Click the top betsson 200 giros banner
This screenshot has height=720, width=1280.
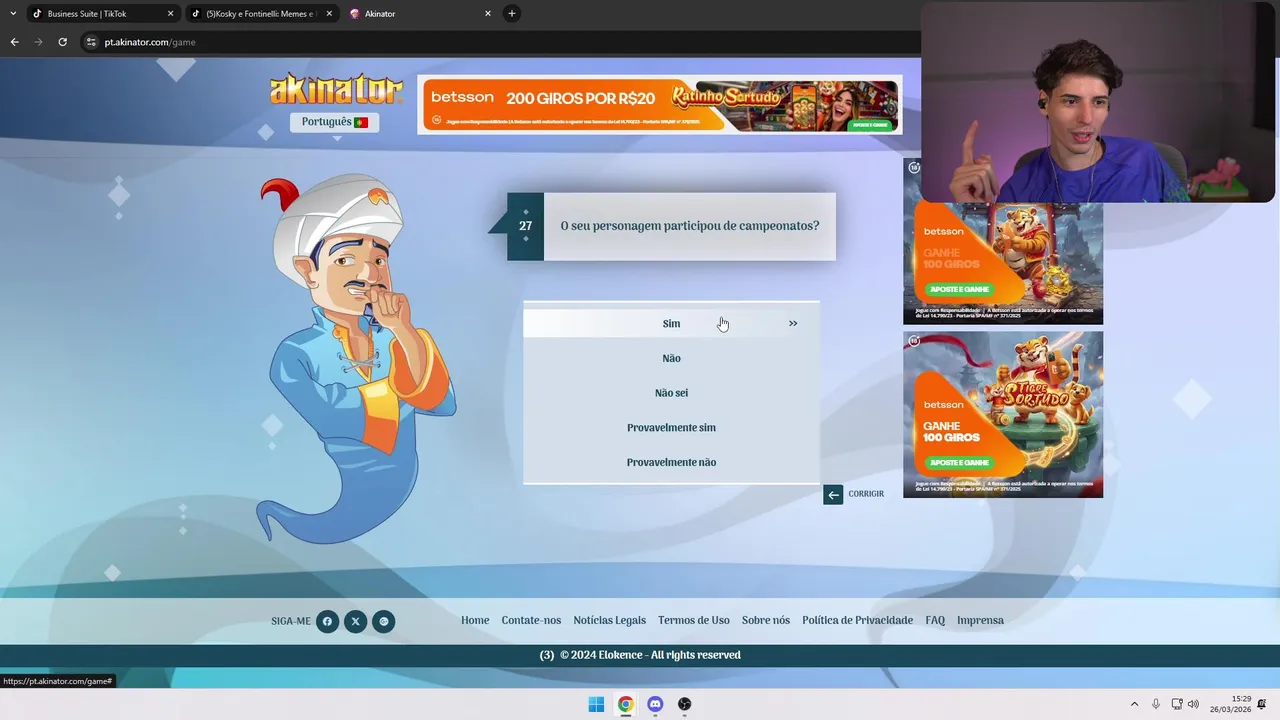(x=660, y=104)
